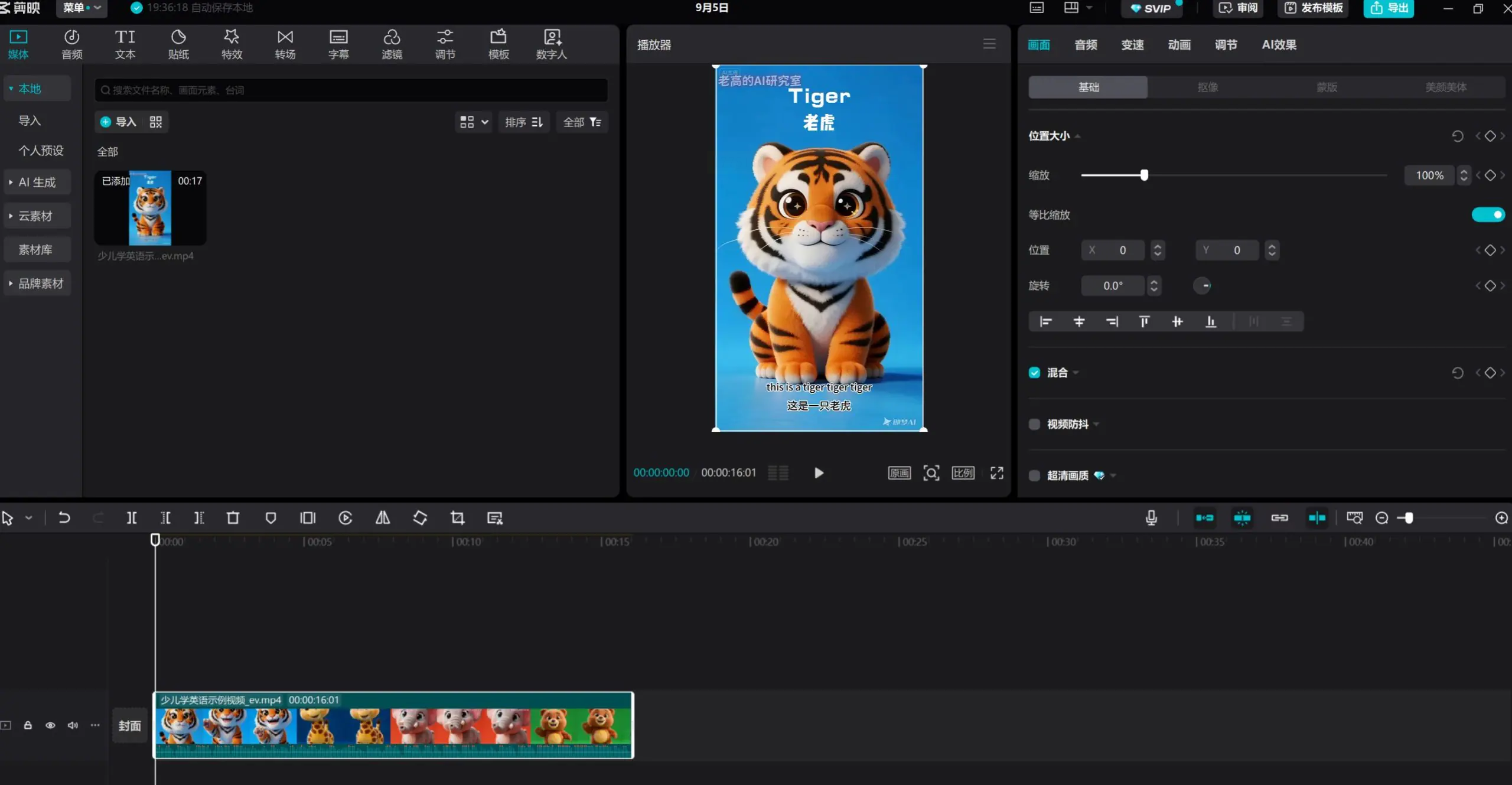
Task: Open the 贴纸 stickers panel
Action: point(178,44)
